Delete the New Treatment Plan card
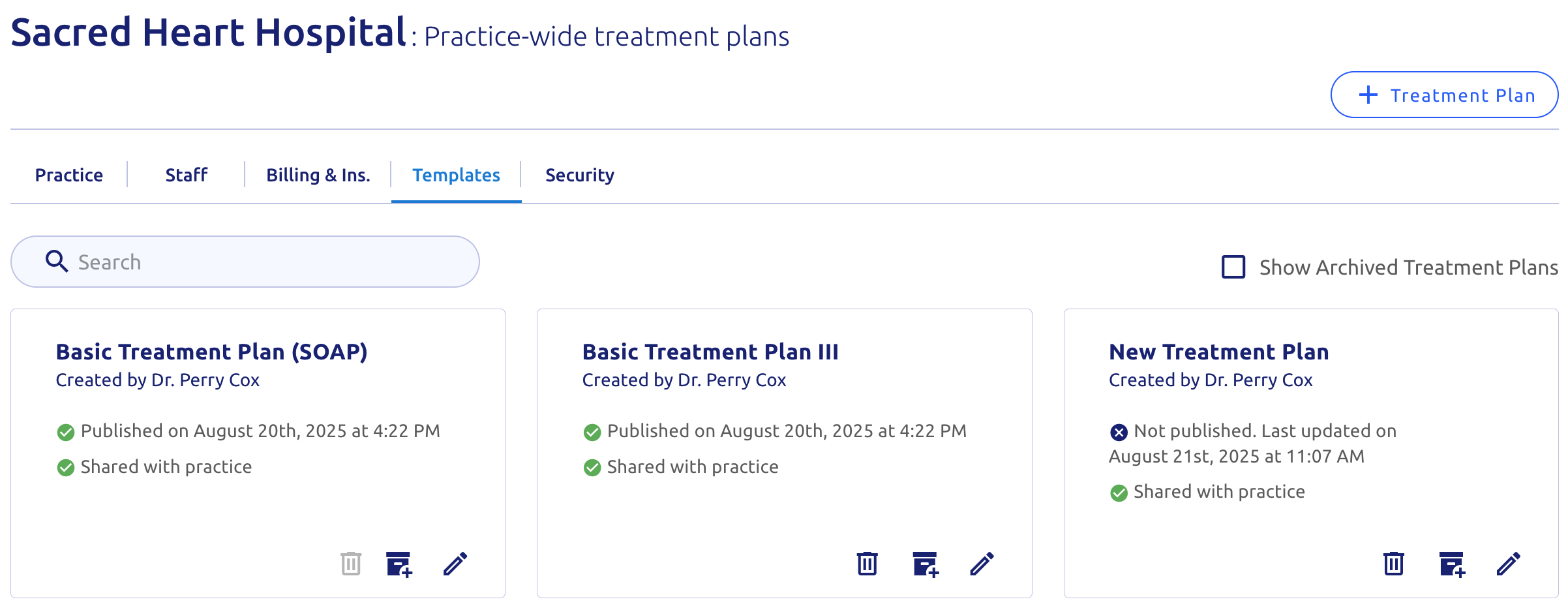1568x608 pixels. click(x=1394, y=564)
